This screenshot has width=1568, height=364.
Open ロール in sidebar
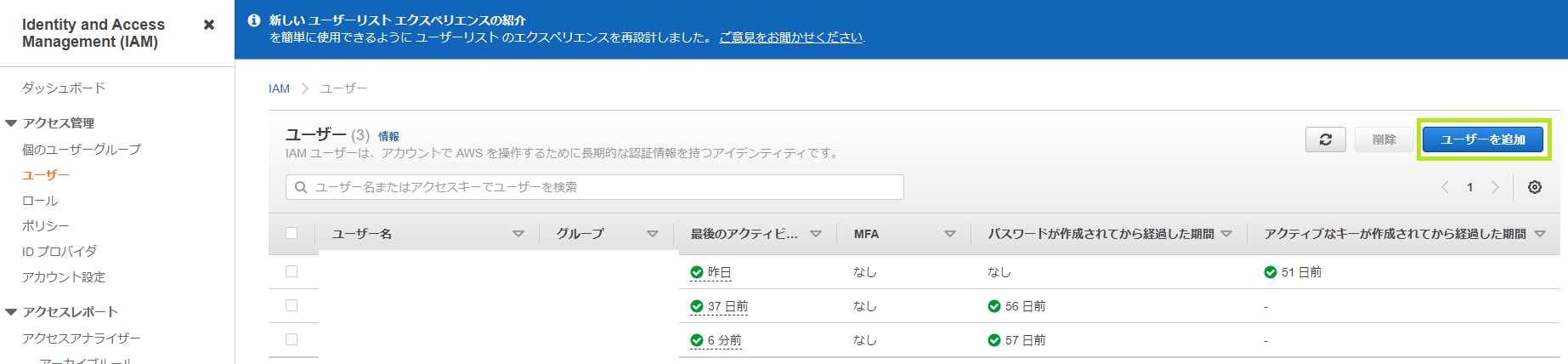click(40, 201)
